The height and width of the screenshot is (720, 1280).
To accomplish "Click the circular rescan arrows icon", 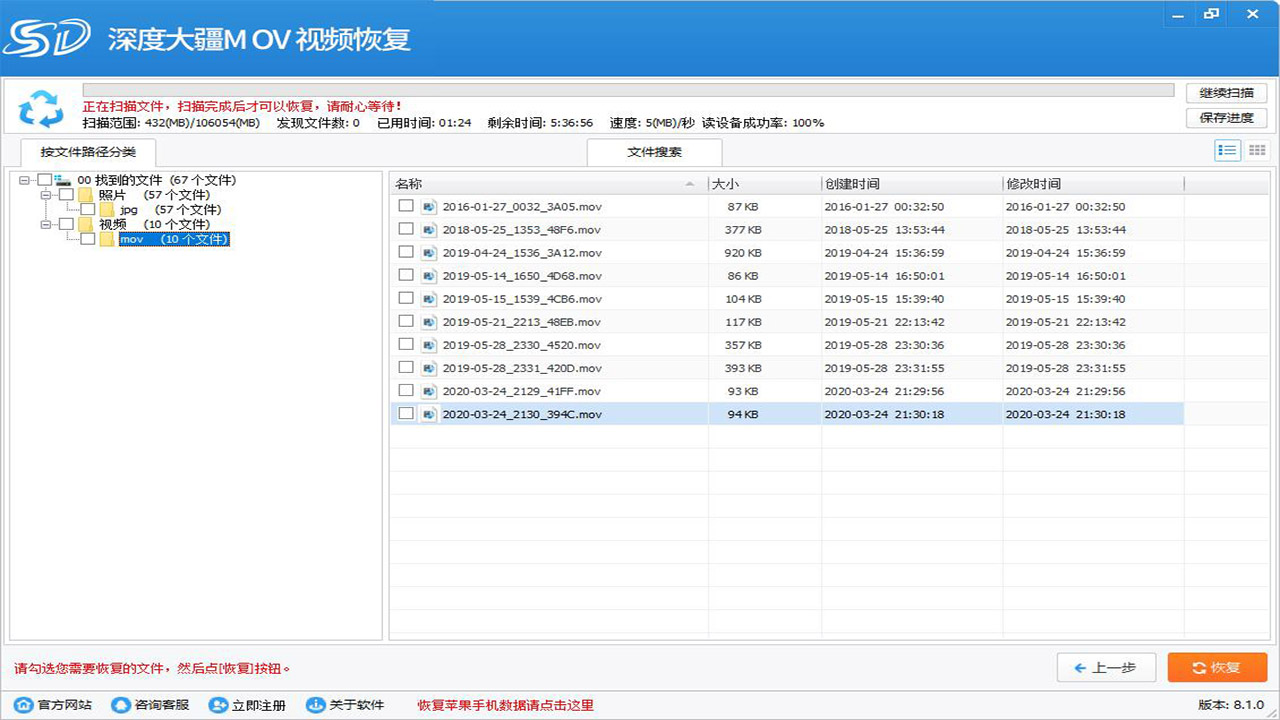I will click(x=41, y=106).
